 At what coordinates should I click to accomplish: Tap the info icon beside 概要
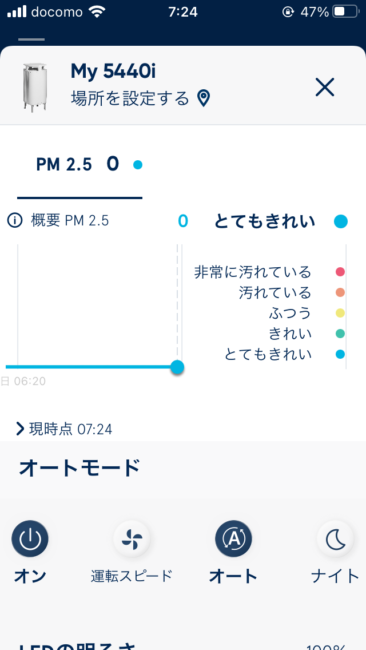point(15,221)
